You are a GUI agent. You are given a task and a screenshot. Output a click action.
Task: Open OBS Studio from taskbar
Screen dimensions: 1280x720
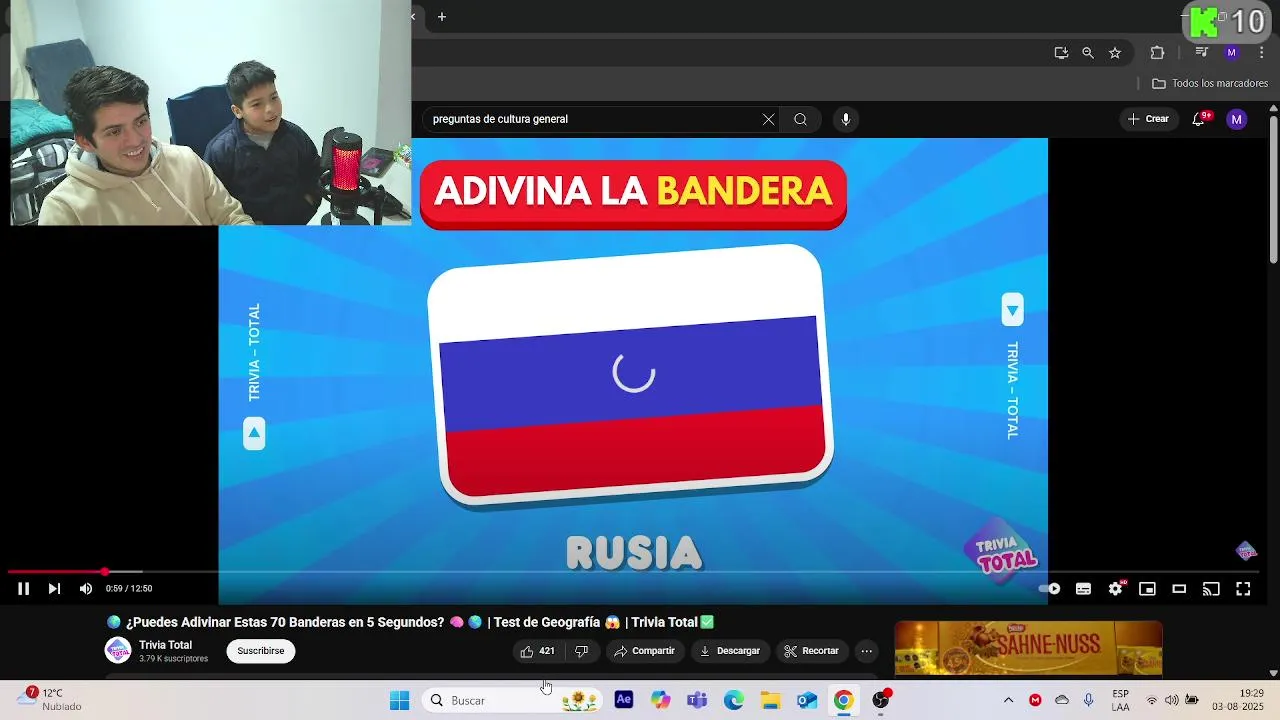pyautogui.click(x=881, y=700)
